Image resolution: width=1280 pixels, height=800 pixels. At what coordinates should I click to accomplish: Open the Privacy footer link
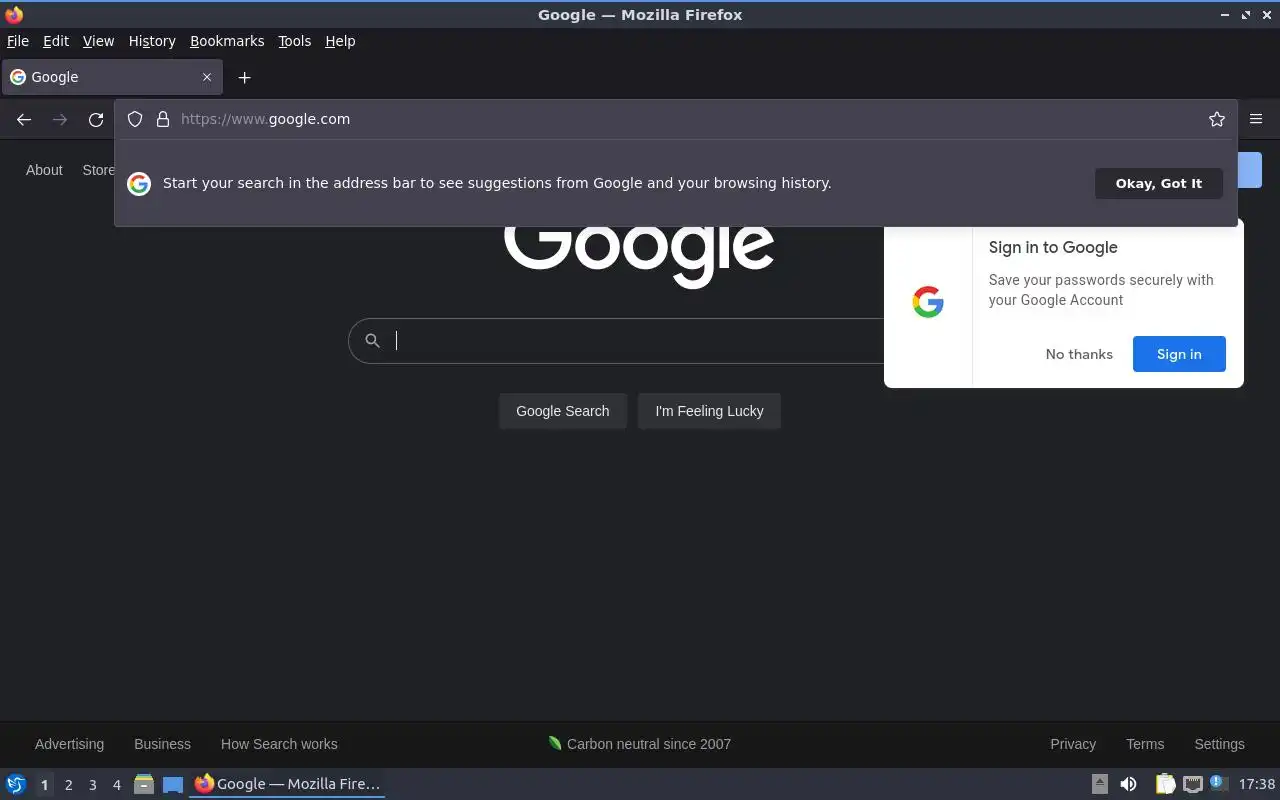click(x=1073, y=744)
